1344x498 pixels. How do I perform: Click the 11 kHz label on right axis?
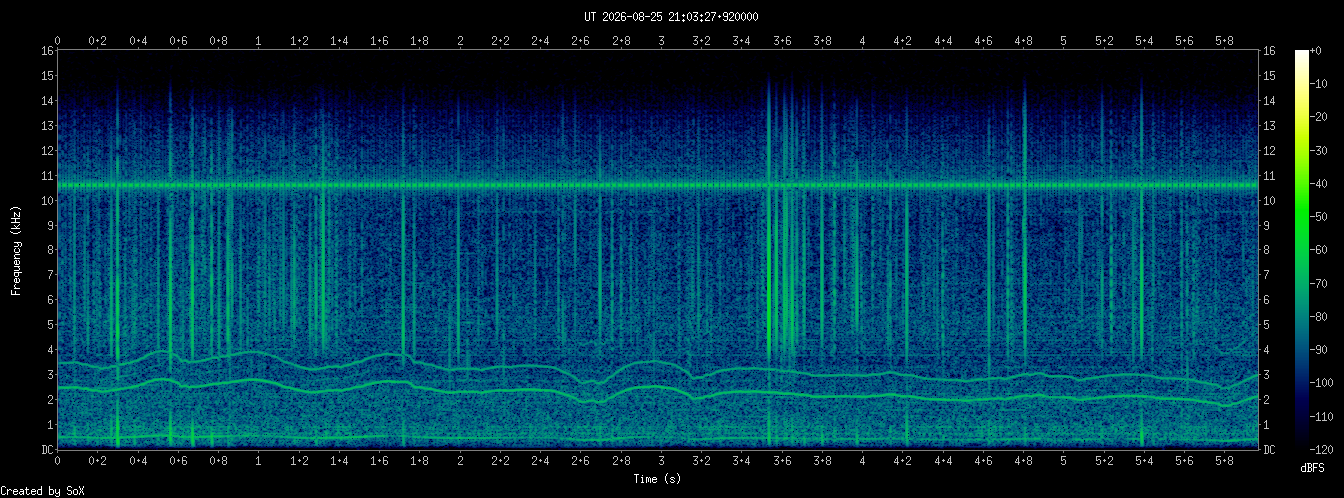coord(1269,176)
